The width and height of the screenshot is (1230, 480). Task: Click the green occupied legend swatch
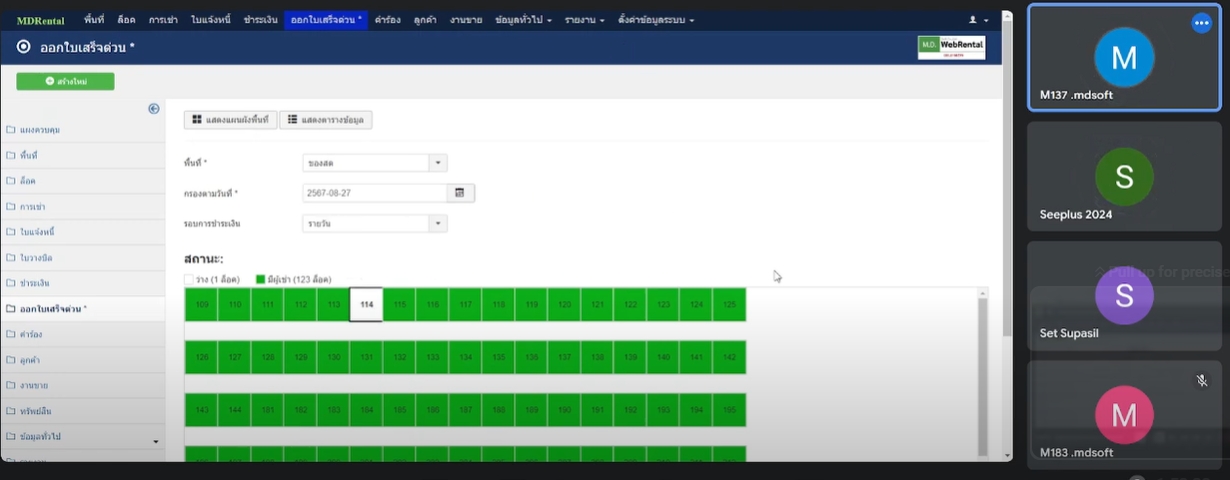pyautogui.click(x=260, y=279)
